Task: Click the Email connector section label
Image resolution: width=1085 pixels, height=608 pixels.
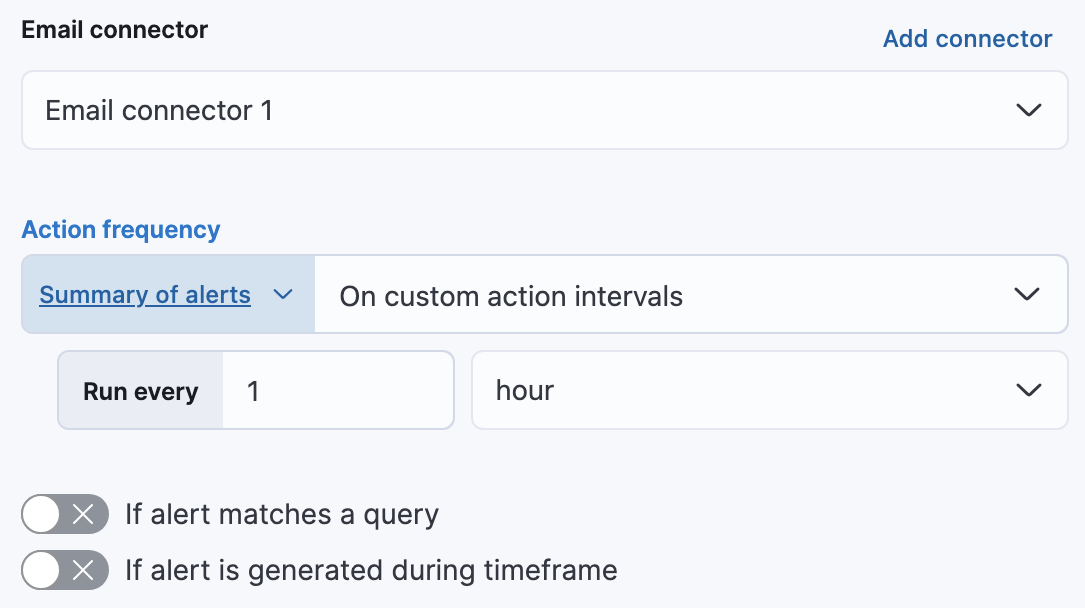Action: pyautogui.click(x=113, y=29)
